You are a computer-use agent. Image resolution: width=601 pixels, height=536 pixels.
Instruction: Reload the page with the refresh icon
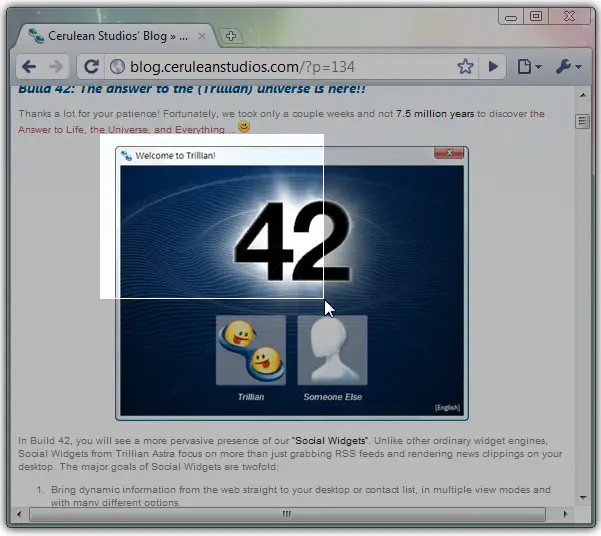91,67
